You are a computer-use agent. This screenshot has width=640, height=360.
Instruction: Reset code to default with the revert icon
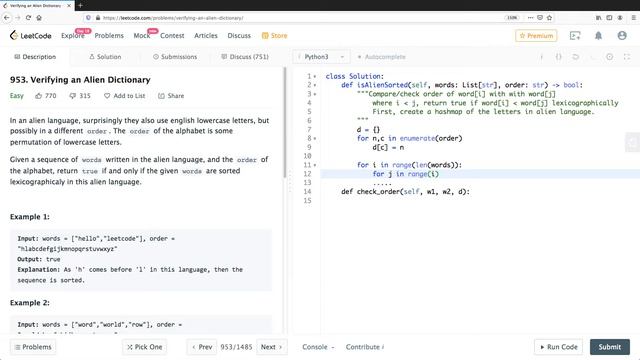pyautogui.click(x=576, y=57)
